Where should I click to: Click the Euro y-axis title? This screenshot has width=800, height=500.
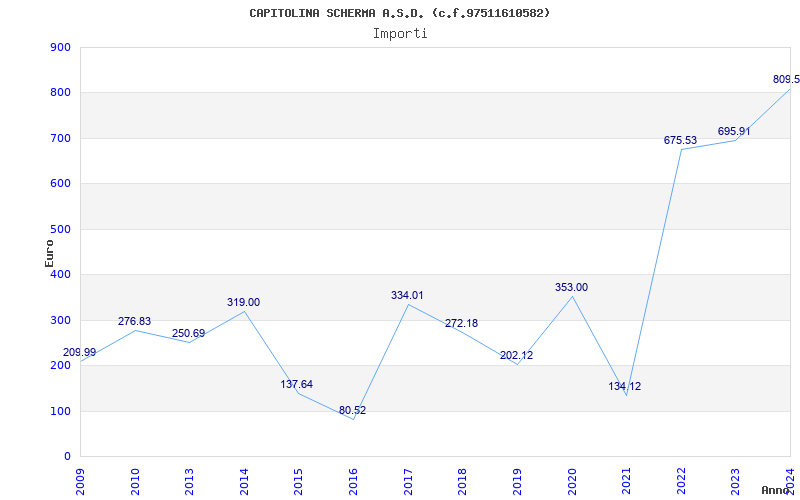click(x=49, y=253)
